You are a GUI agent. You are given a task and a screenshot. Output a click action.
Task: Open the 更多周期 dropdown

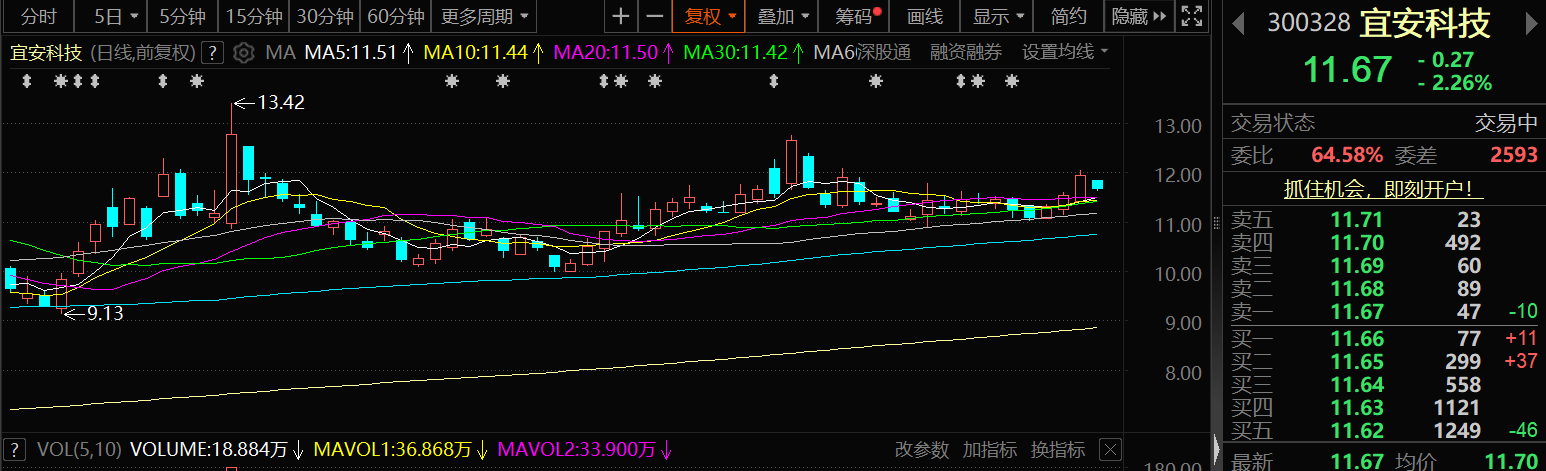click(x=485, y=16)
